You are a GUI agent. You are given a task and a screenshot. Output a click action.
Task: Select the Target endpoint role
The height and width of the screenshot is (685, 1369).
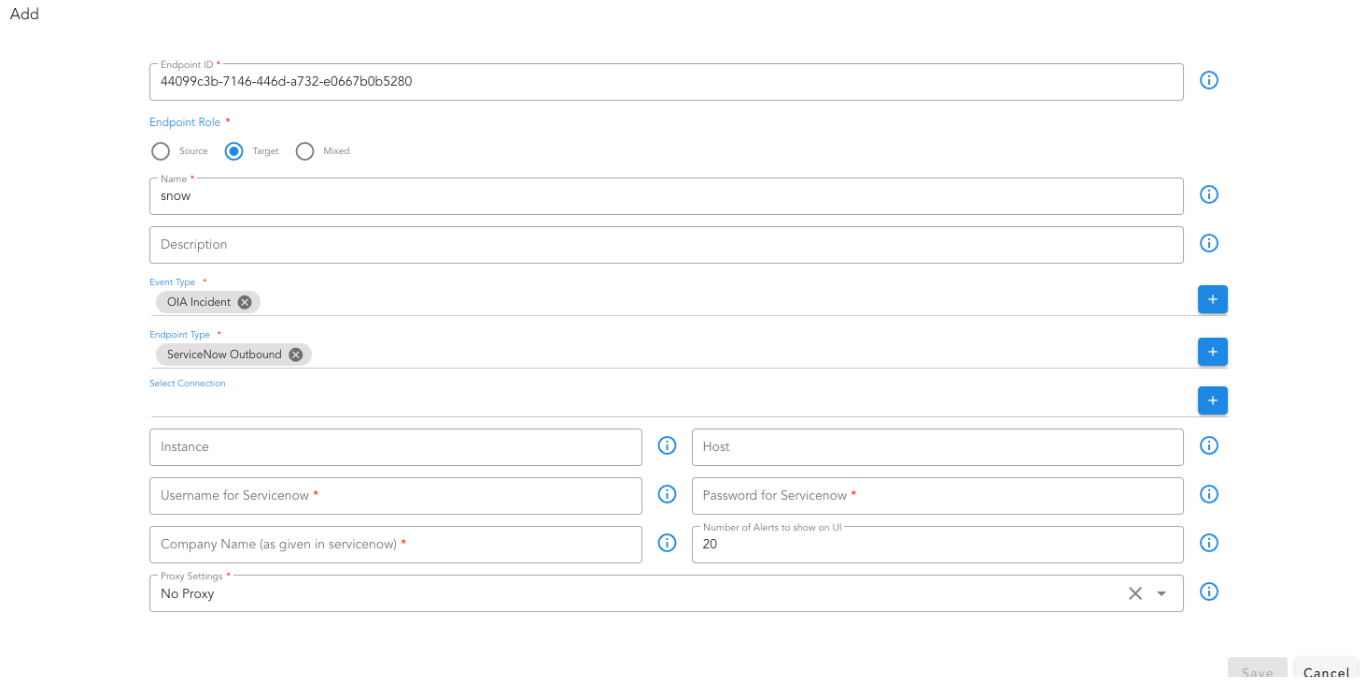(x=234, y=151)
